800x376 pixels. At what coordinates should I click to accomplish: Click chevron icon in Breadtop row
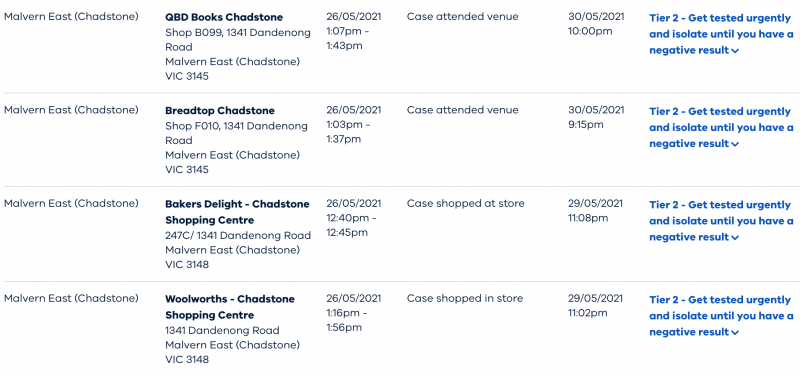735,144
